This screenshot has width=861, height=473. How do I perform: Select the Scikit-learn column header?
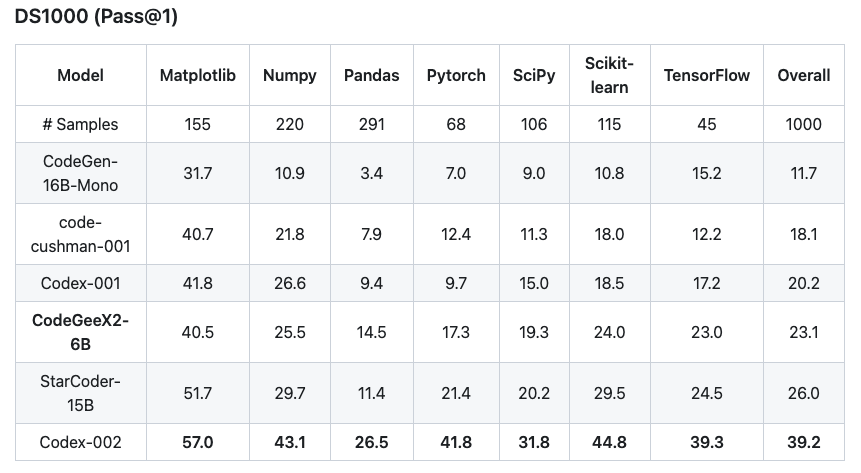coord(609,75)
